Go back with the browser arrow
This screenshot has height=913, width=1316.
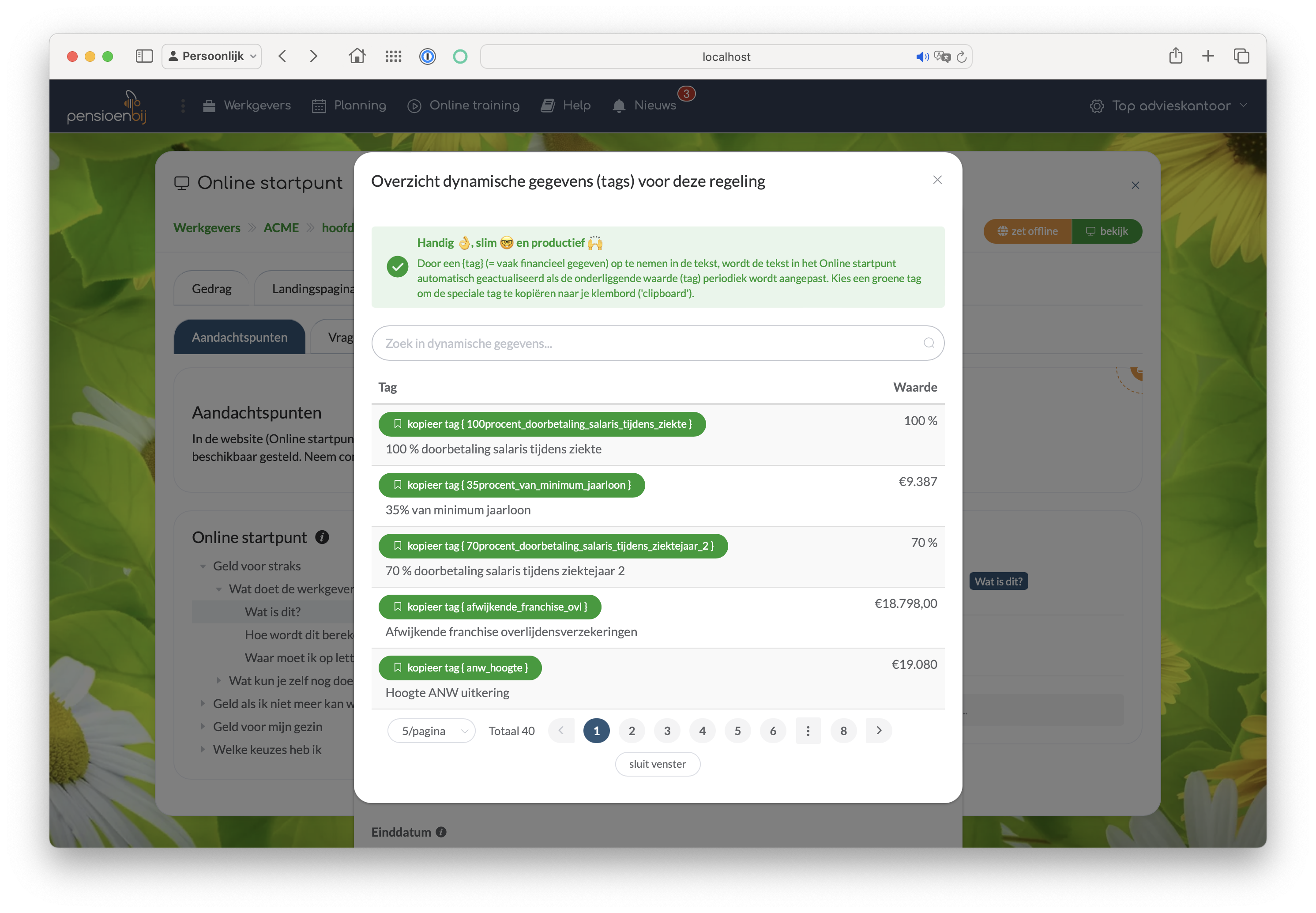click(x=282, y=56)
